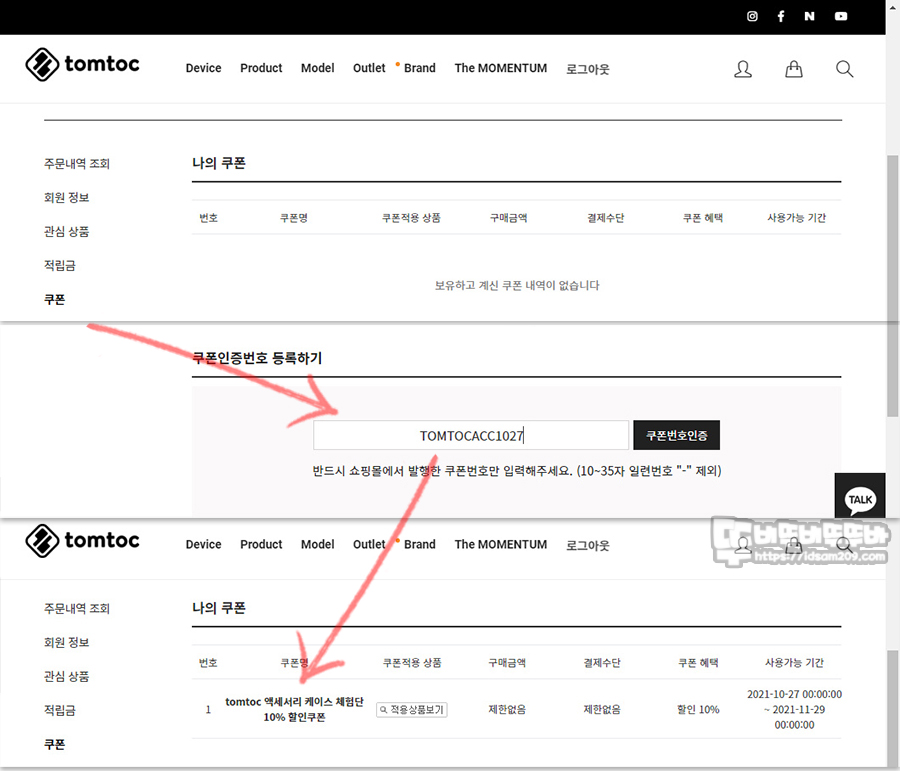Open the shopping bag icon in upper header
Screen dimensions: 900x771
click(x=794, y=69)
